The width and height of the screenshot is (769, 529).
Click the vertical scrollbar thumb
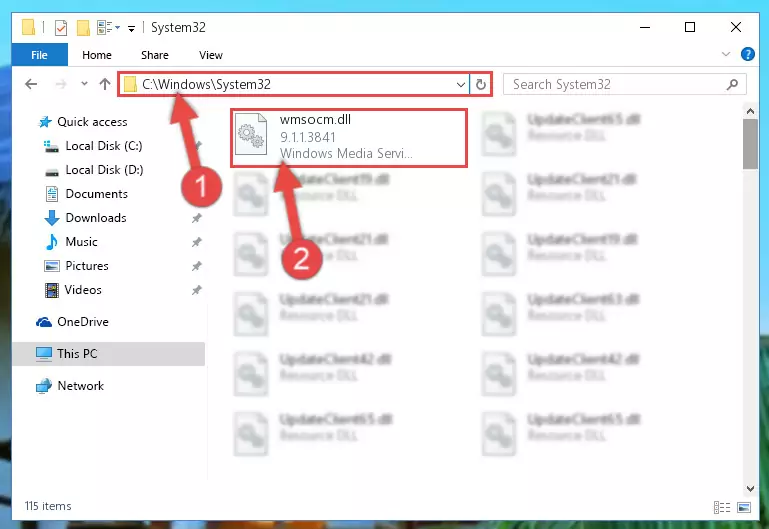pyautogui.click(x=750, y=144)
